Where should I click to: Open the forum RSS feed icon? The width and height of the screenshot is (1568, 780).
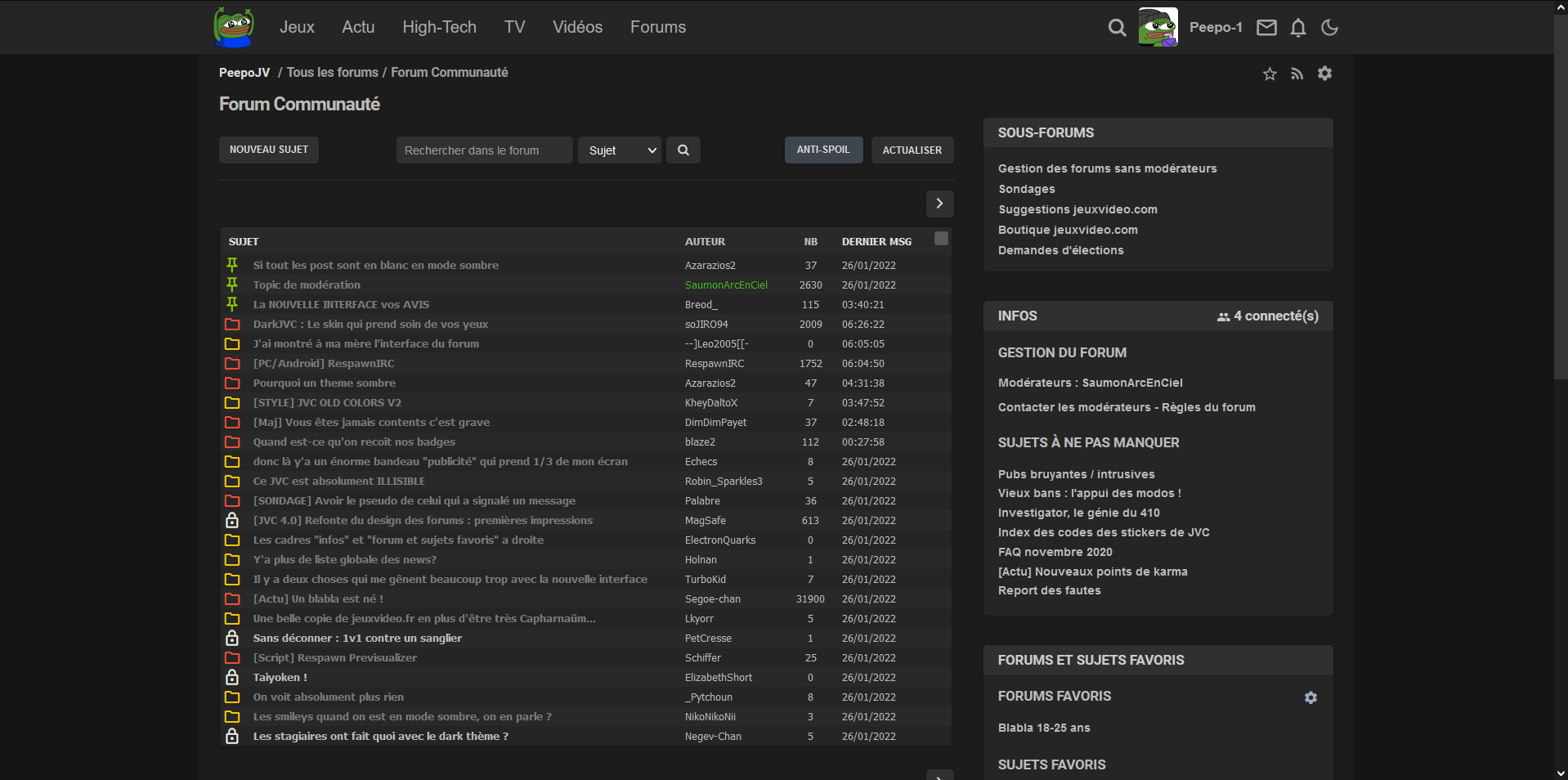1297,74
